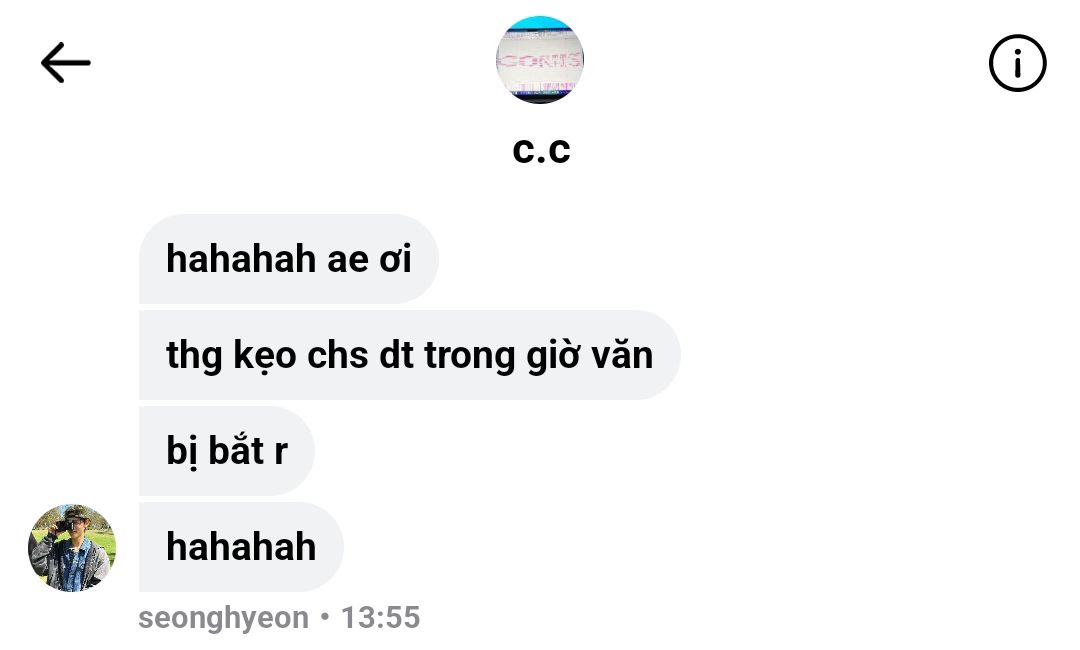Tap the 13:55 timestamp below the messages
The height and width of the screenshot is (650, 1080).
381,618
